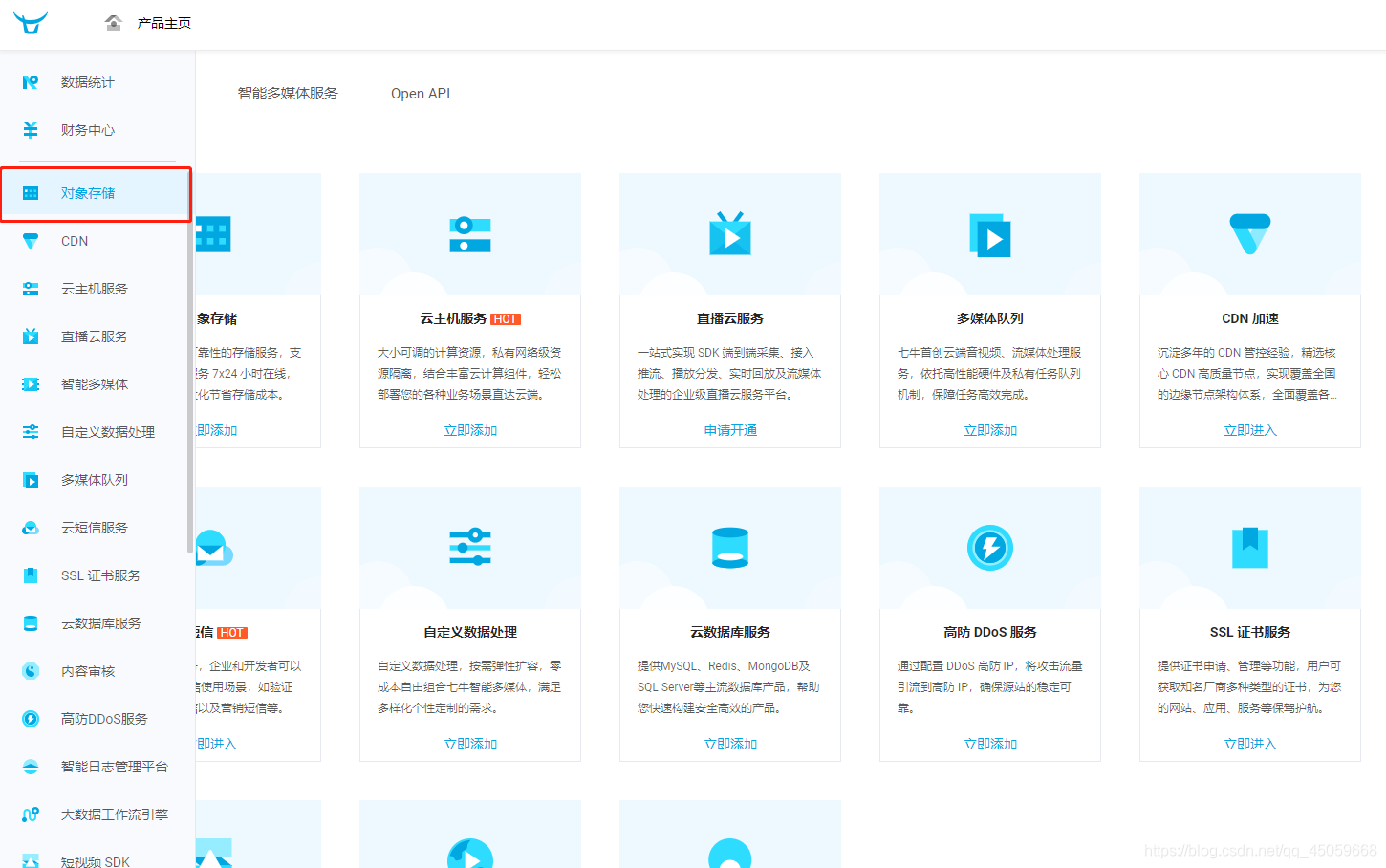Screen dimensions: 1386x868
Task: Click the 云主机服务 sidebar icon
Action: point(31,289)
